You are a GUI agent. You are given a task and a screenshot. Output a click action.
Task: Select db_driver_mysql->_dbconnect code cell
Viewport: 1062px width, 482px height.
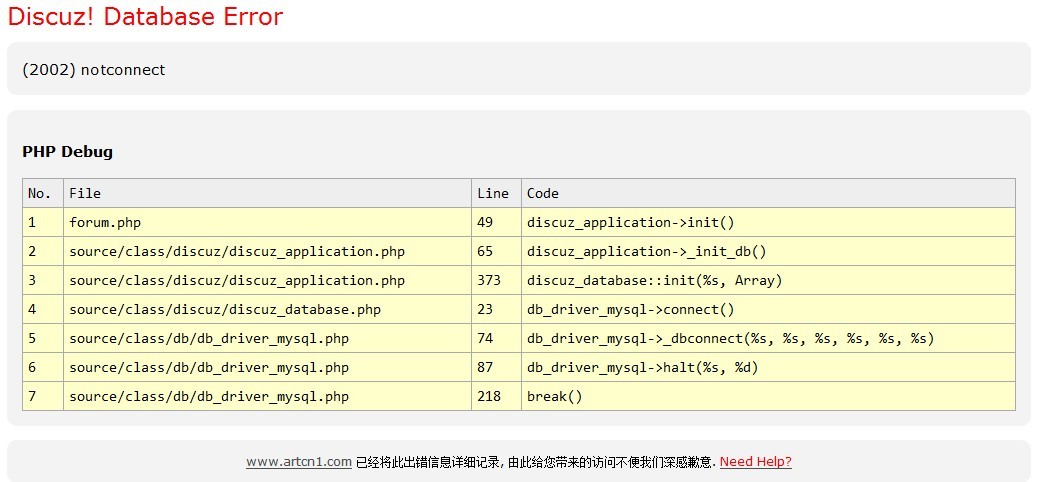(768, 338)
